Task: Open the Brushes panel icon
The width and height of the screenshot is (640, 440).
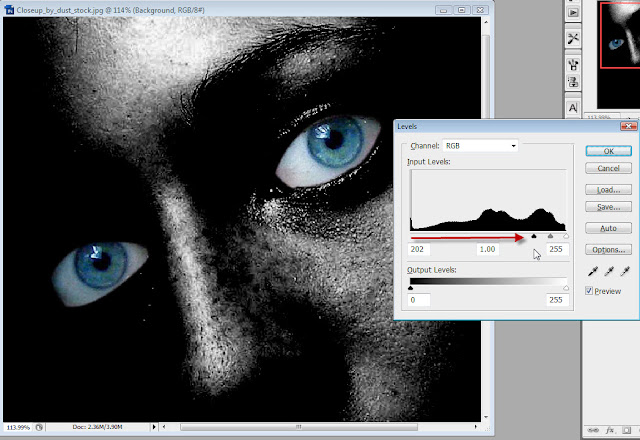Action: [x=573, y=64]
